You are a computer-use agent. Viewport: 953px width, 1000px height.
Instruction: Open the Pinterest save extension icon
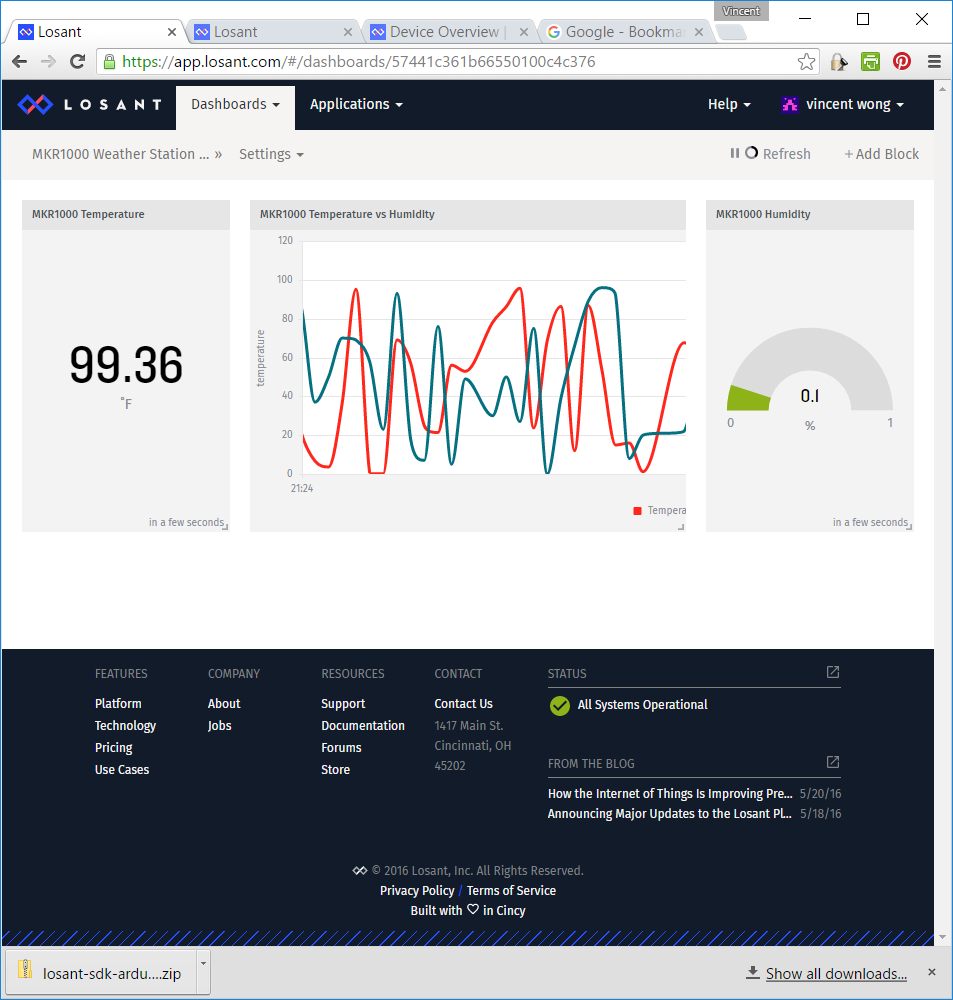[902, 61]
